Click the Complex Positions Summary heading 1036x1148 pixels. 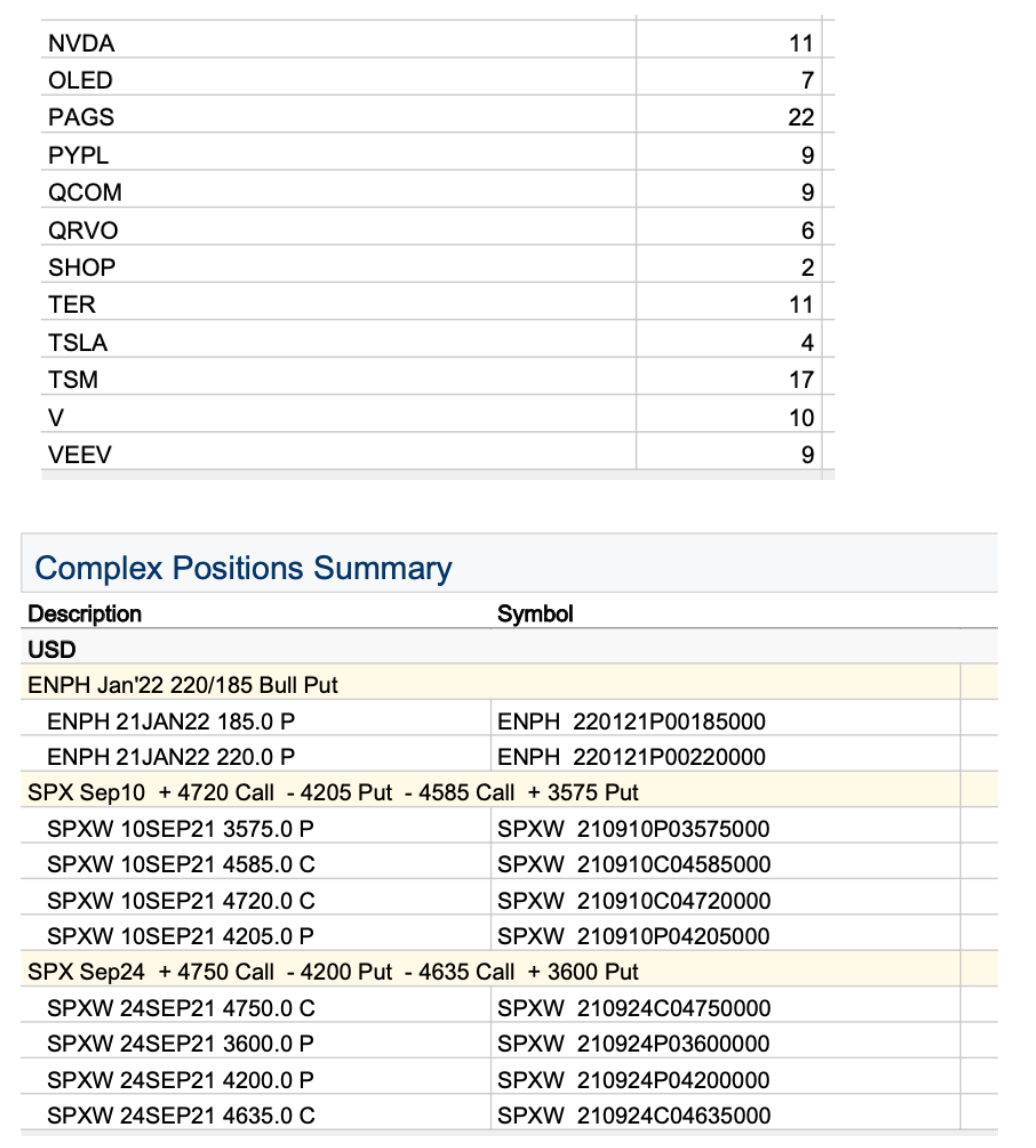243,568
